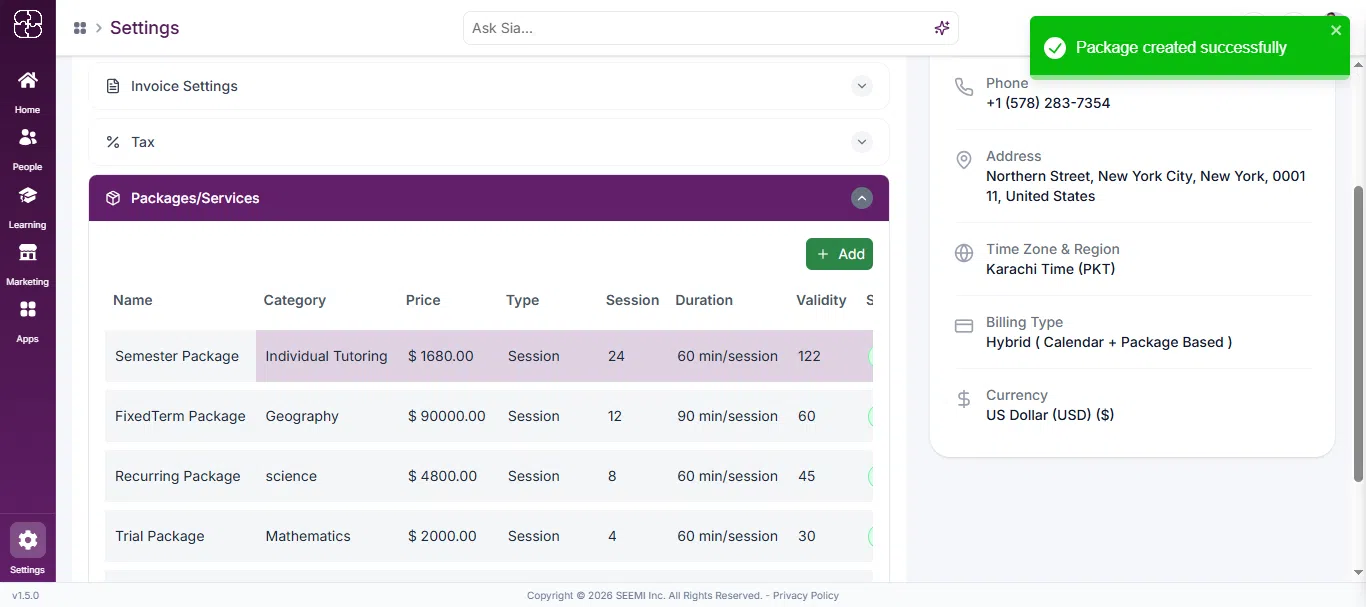Select the Recurring Package row name
Viewport: 1366px width, 607px height.
click(x=178, y=476)
